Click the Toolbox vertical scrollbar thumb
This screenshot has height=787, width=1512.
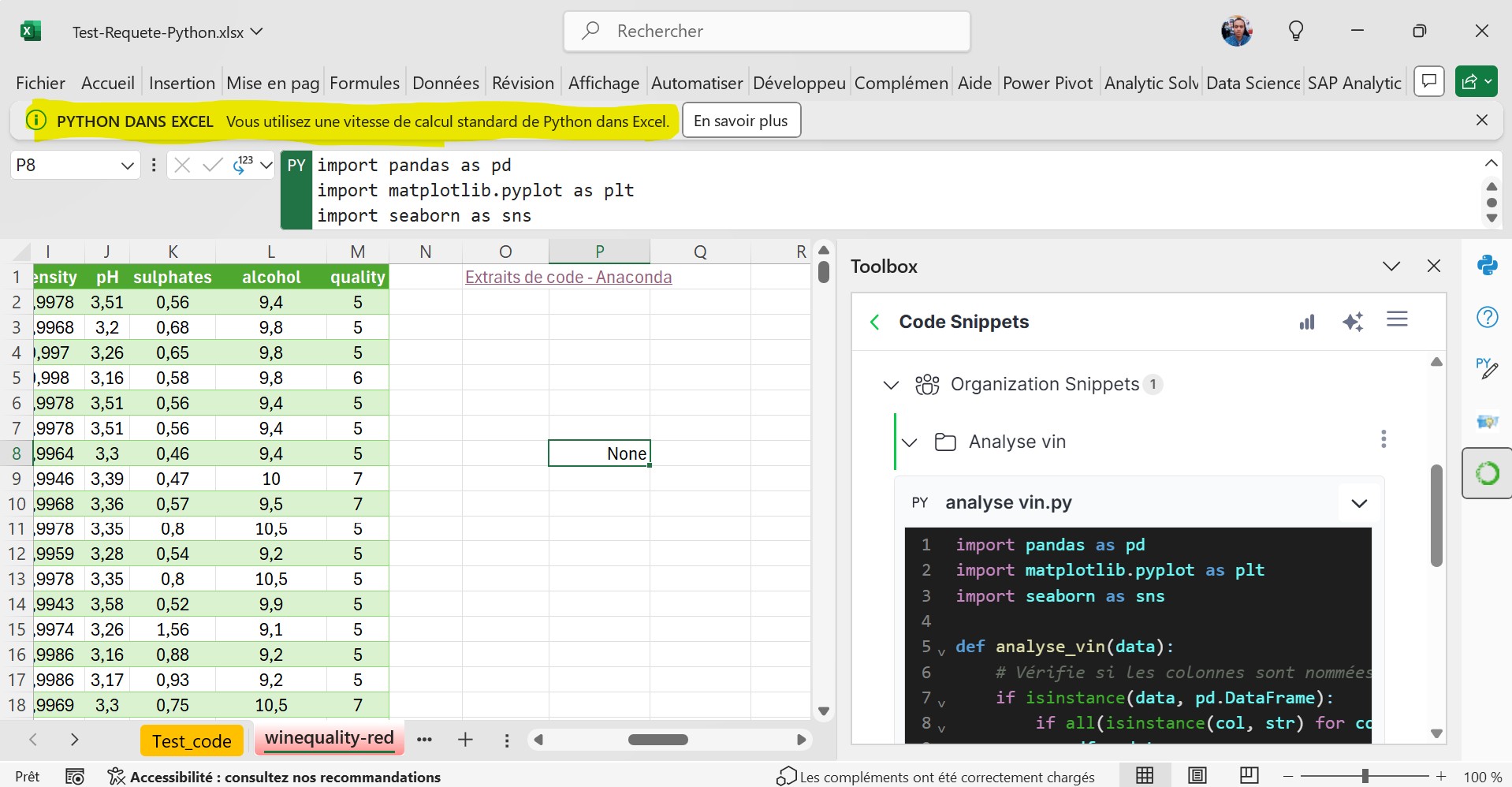point(1436,516)
